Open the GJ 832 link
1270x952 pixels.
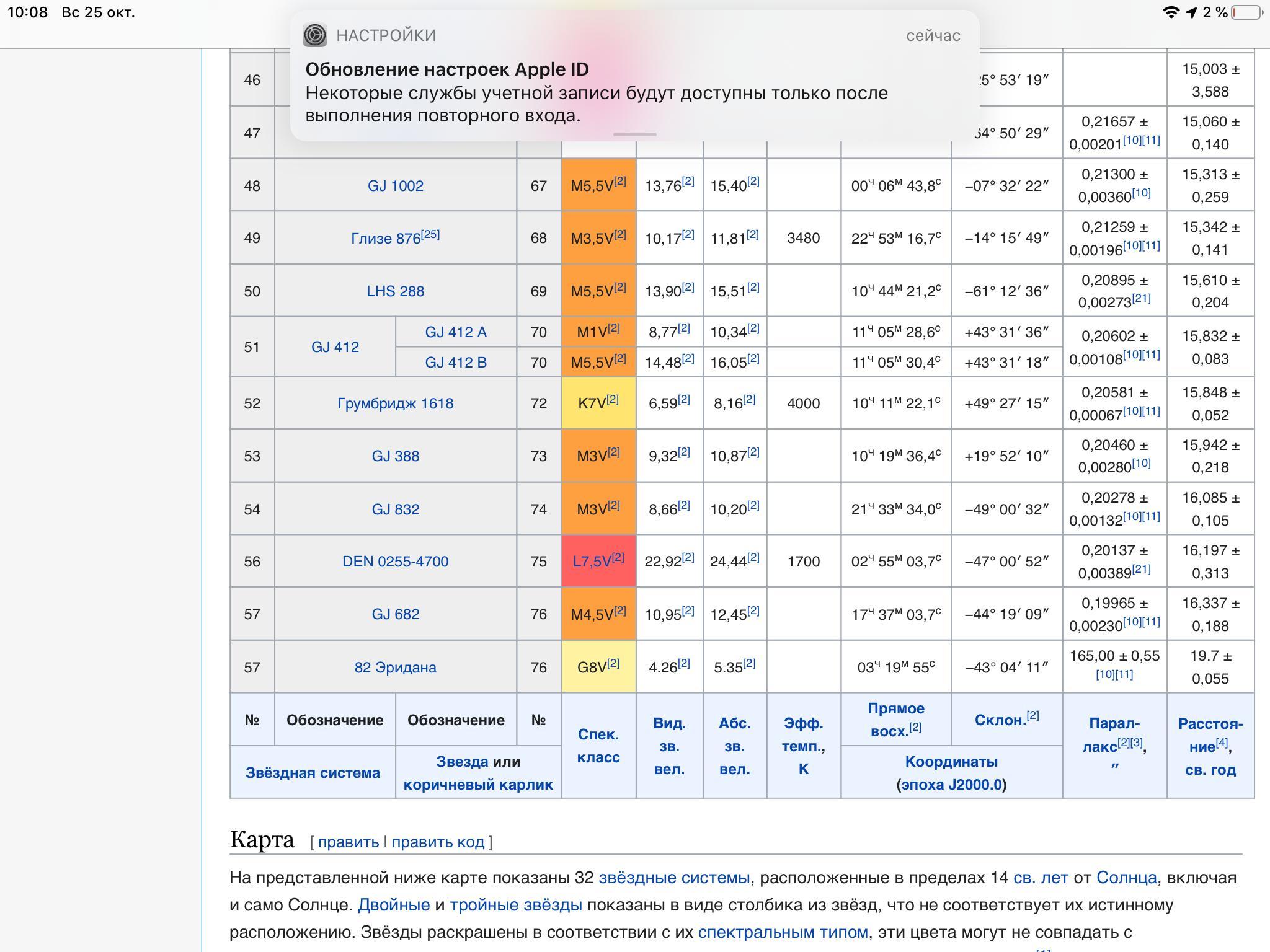click(396, 509)
